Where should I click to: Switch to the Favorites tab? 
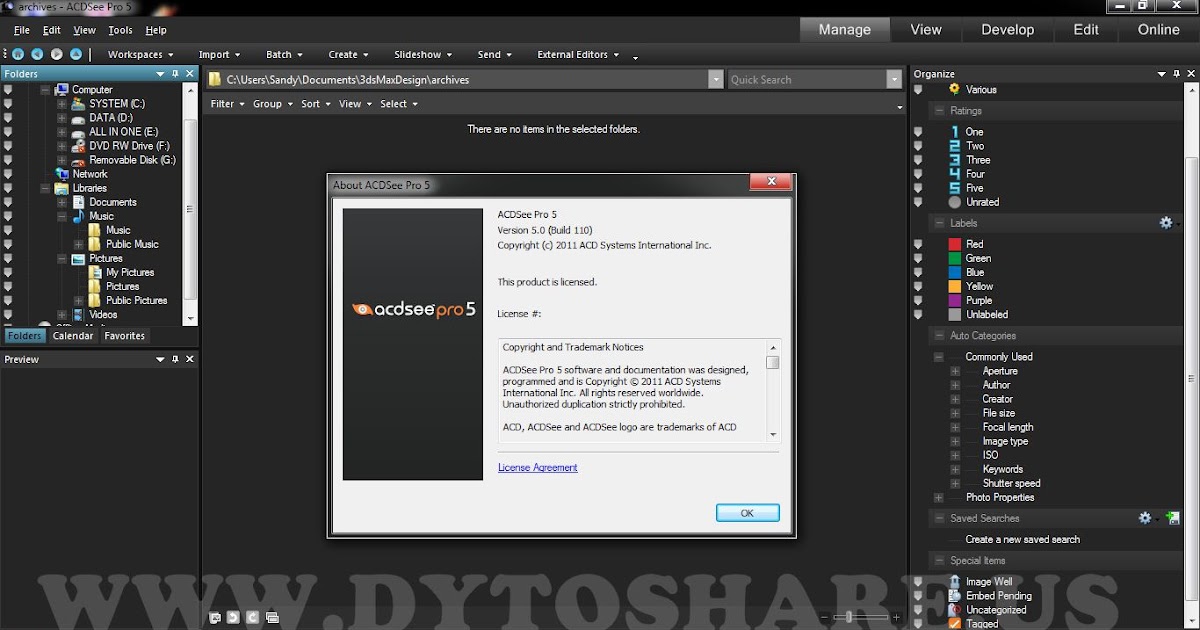[x=125, y=336]
